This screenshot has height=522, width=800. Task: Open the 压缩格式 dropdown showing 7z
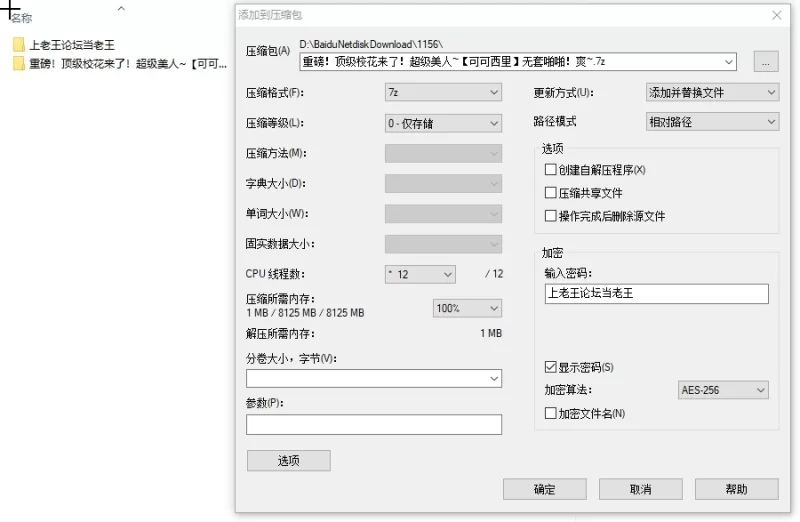[x=443, y=93]
